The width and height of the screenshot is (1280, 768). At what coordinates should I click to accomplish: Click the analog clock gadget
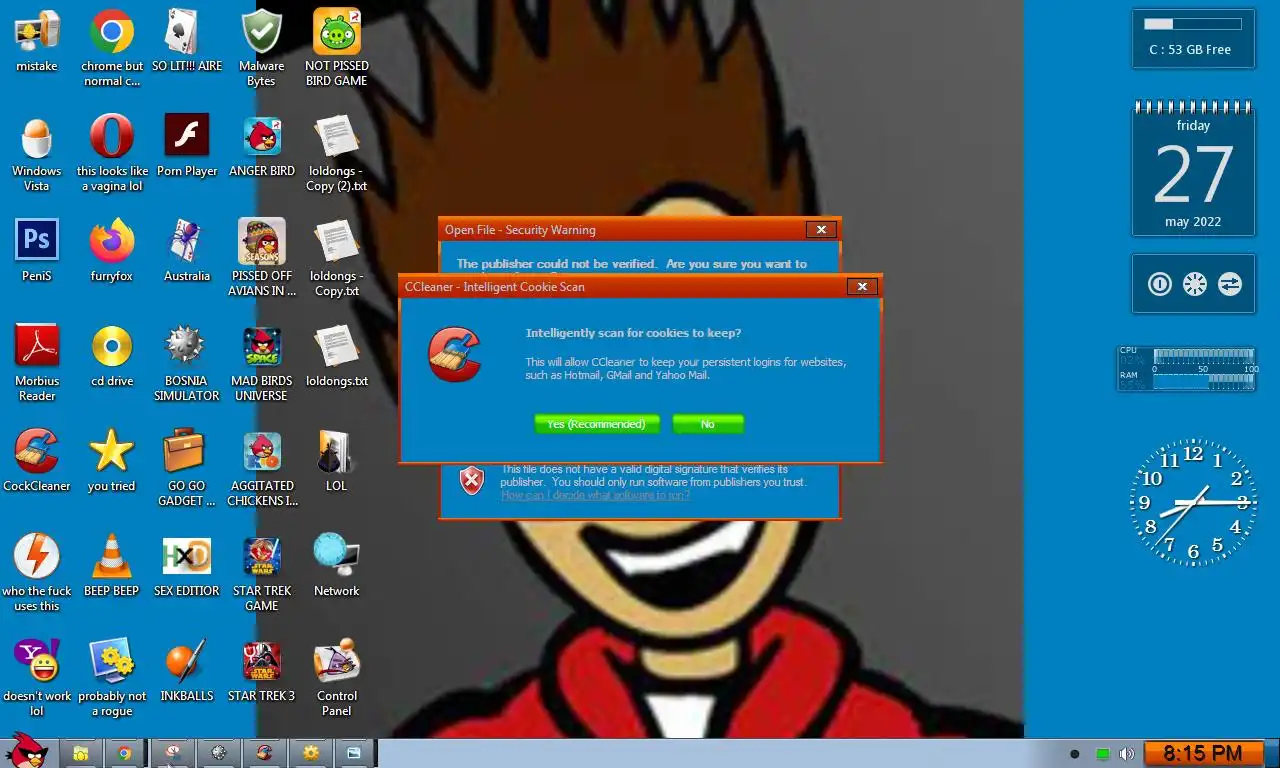click(x=1193, y=501)
